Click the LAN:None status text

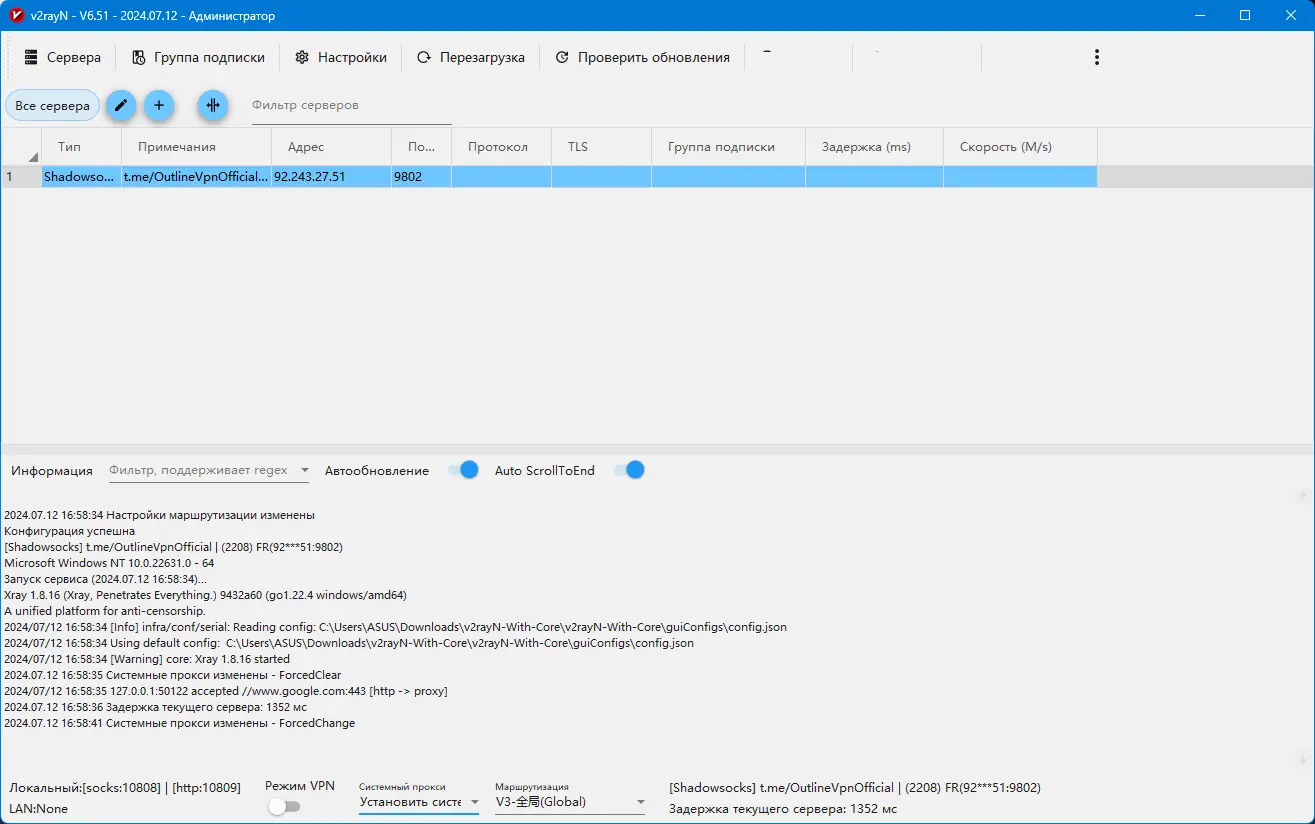(39, 808)
